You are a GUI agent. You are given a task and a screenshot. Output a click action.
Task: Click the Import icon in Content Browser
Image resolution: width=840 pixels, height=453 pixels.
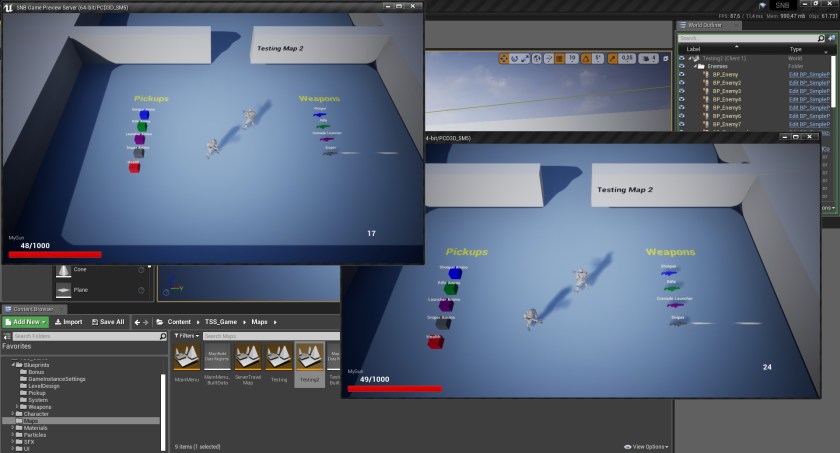tap(68, 322)
